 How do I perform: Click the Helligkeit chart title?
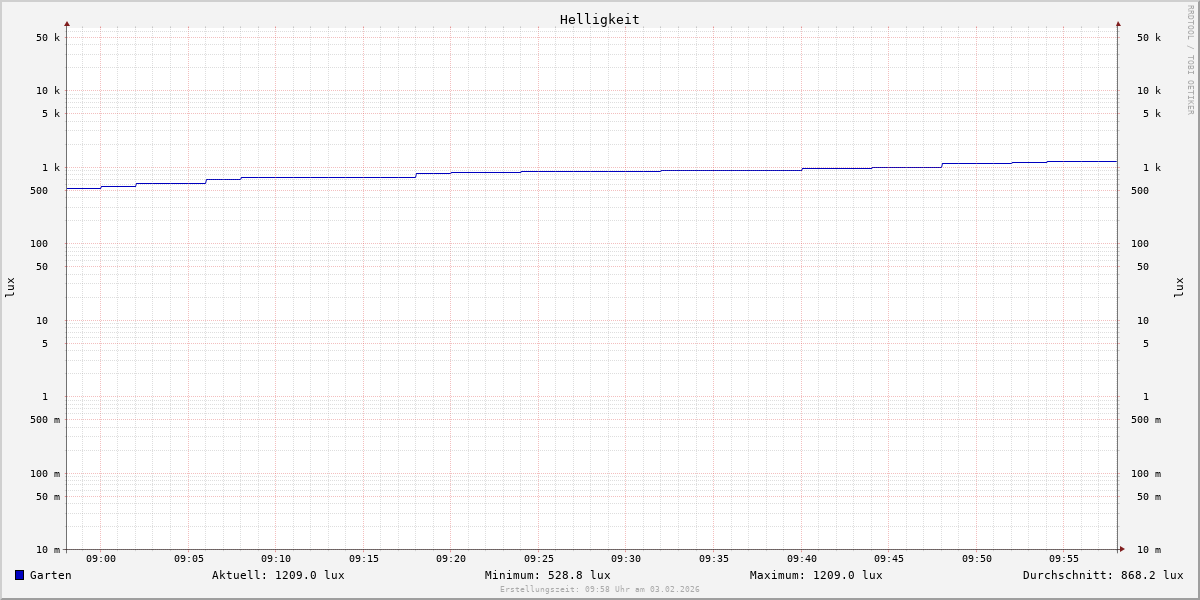click(599, 19)
